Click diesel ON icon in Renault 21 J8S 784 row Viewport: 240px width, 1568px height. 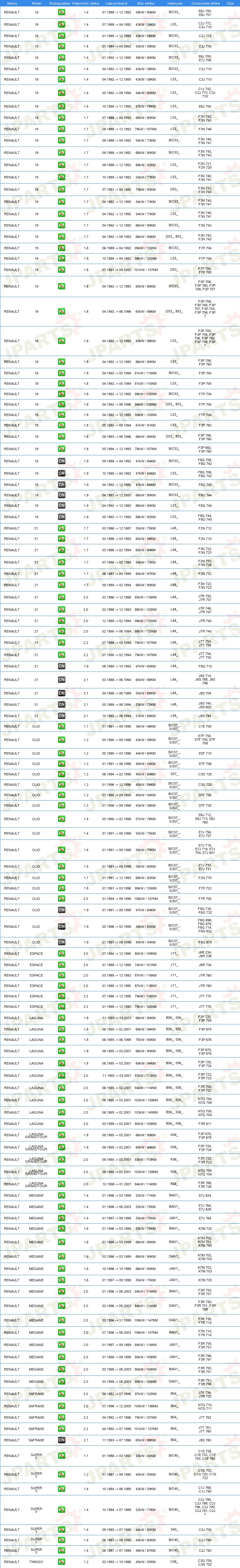pos(61,716)
